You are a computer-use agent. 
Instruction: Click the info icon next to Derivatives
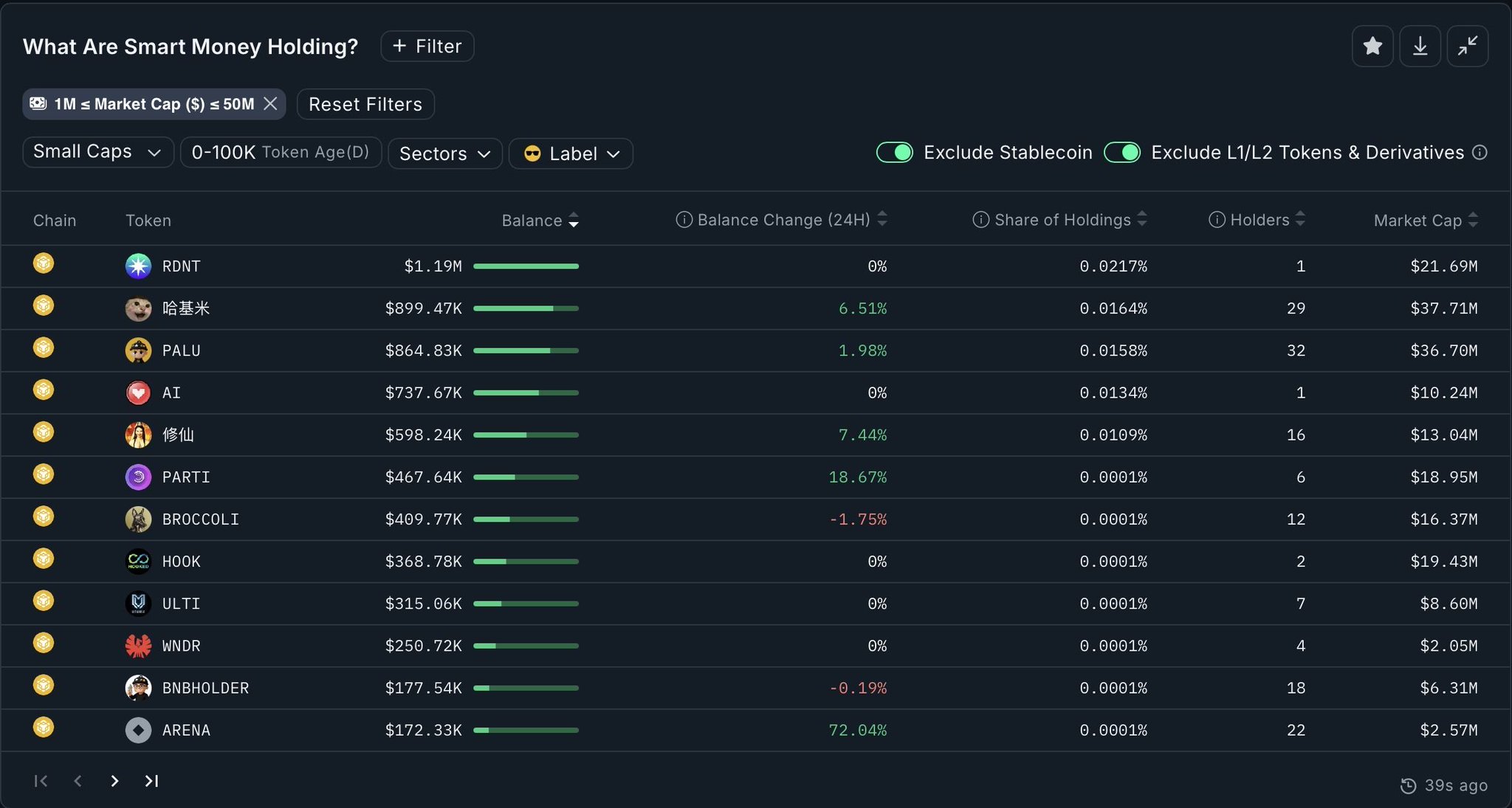pos(1480,153)
